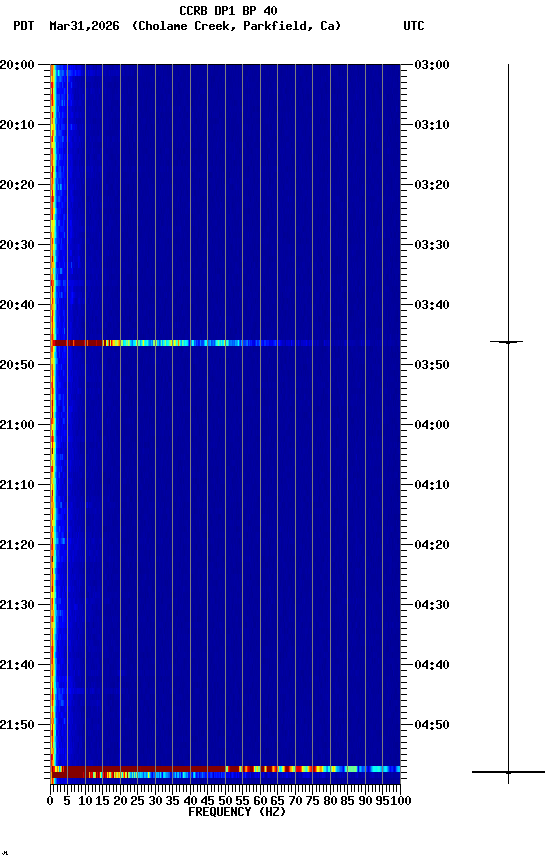Click the 04:50 UTC time label
Screen dimensions: 552x864
[x=432, y=725]
